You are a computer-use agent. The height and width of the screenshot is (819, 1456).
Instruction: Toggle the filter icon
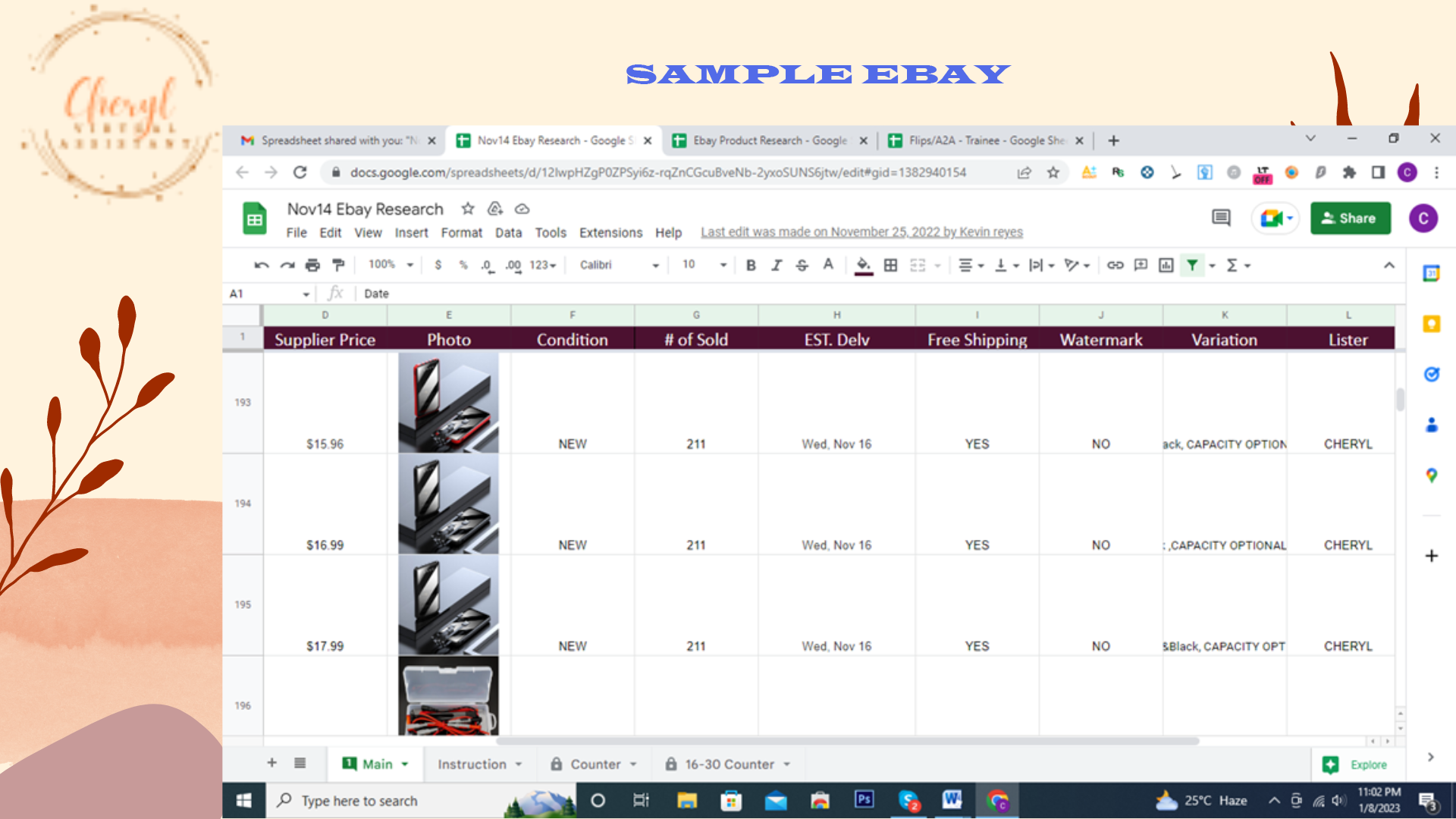[1192, 265]
